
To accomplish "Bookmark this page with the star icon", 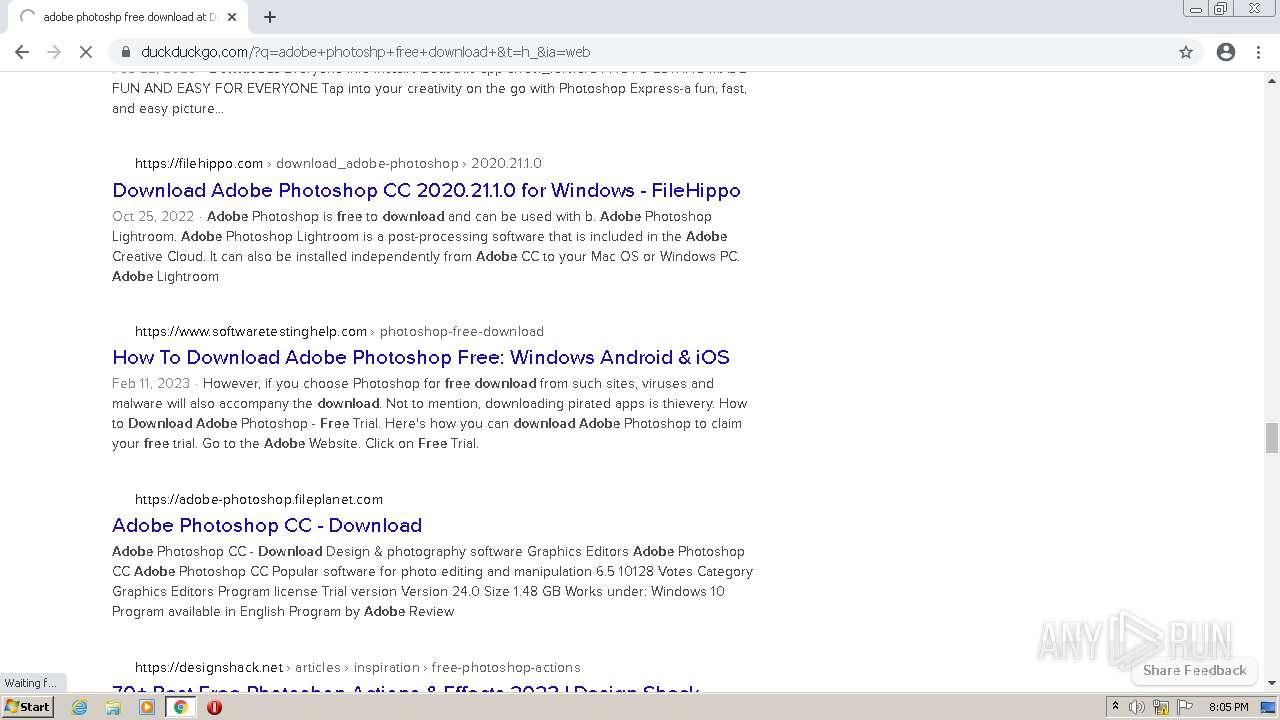I will tap(1186, 52).
